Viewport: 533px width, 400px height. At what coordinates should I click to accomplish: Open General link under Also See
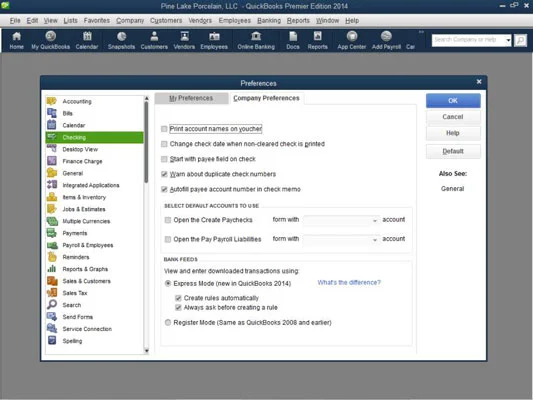[x=452, y=189]
